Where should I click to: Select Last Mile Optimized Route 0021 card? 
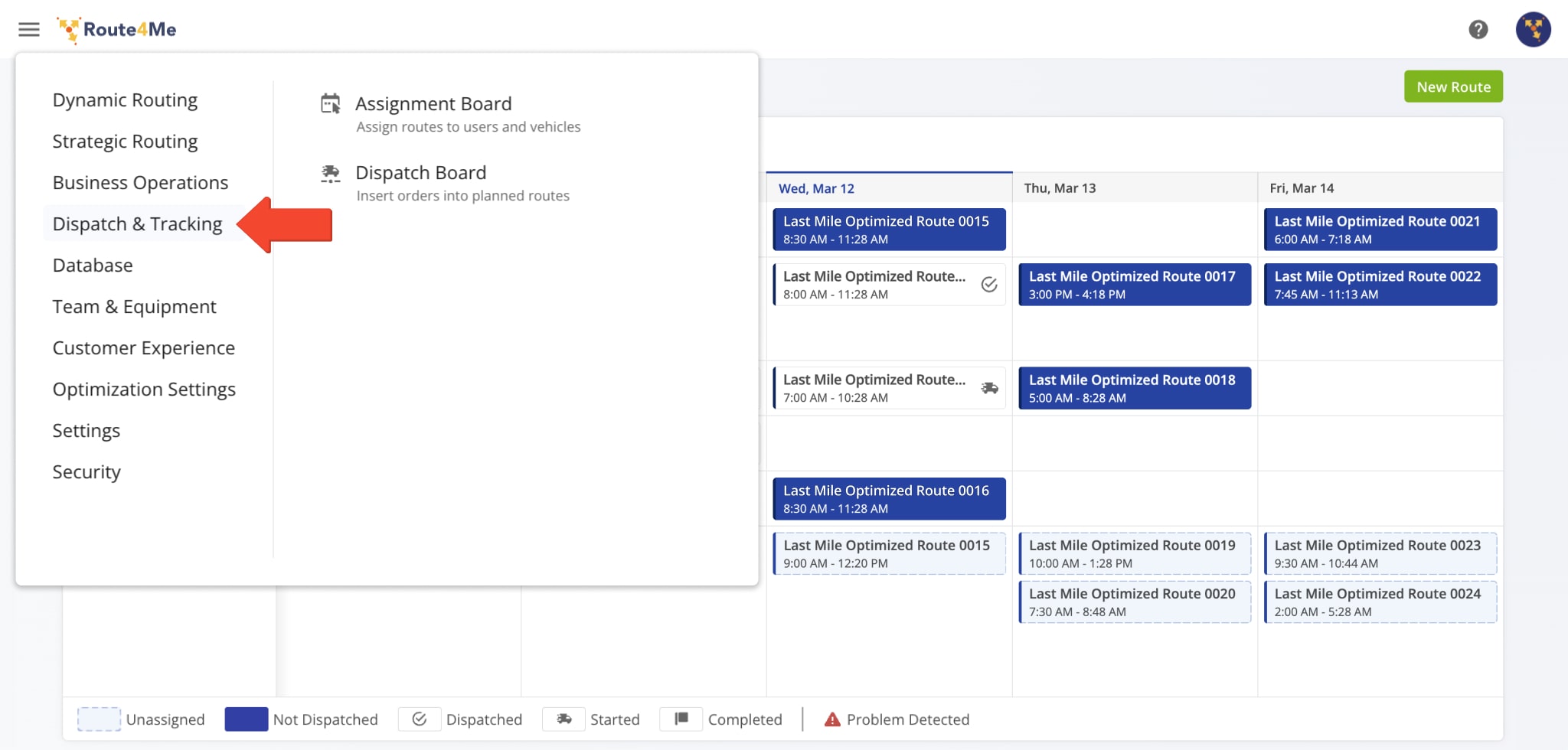coord(1379,229)
